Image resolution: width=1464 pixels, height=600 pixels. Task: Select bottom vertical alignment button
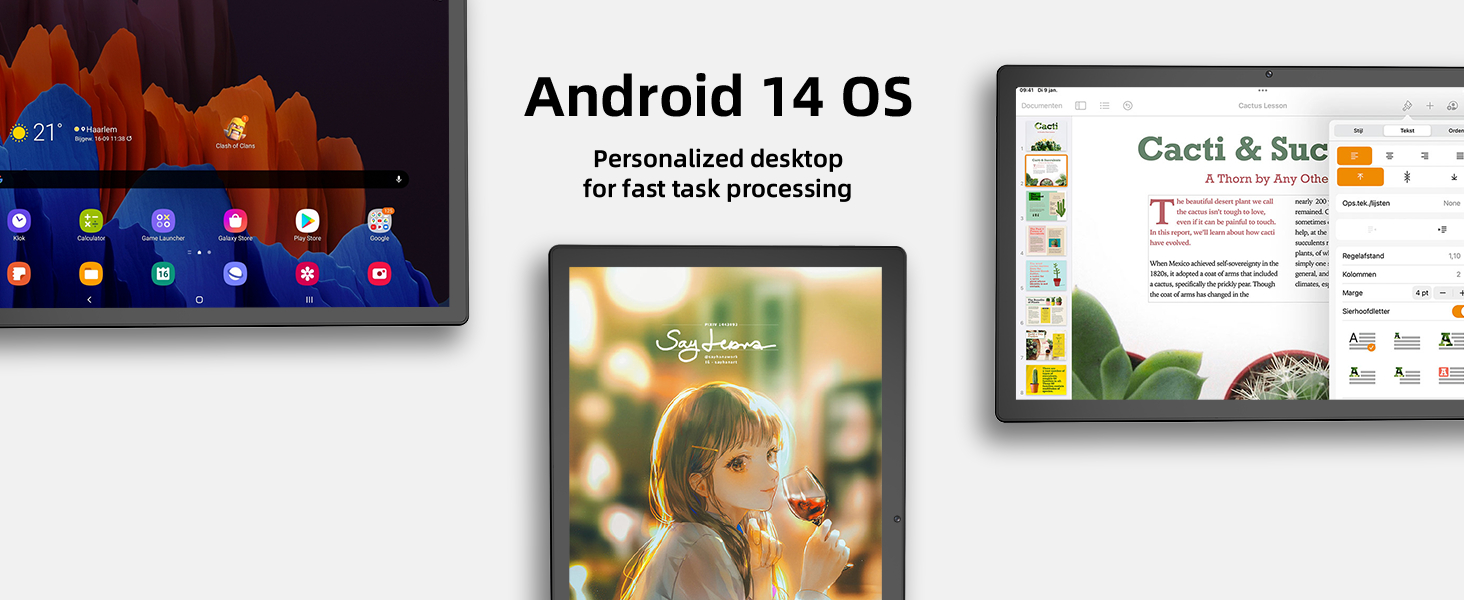[1452, 177]
